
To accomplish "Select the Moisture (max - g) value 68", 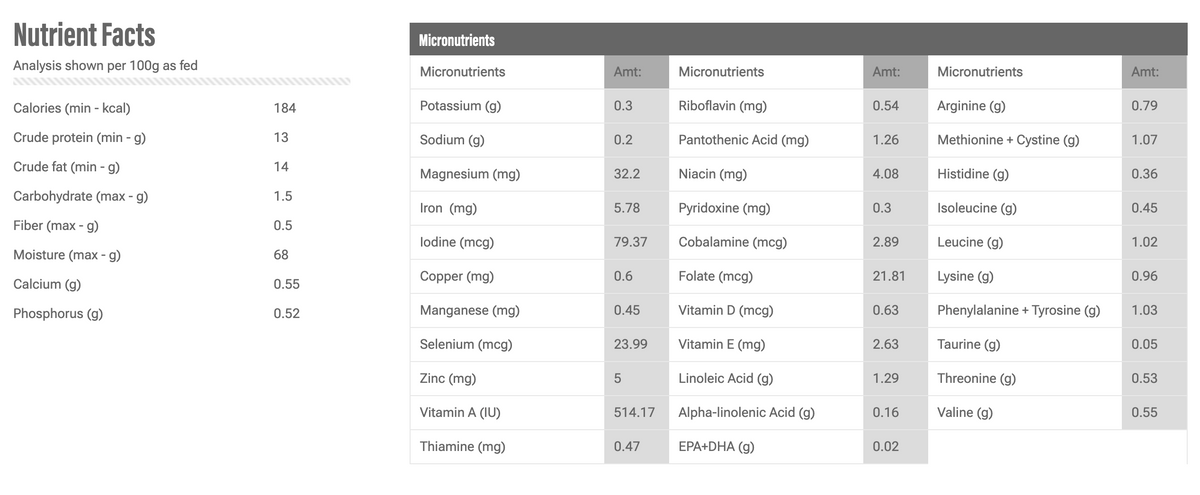I will click(x=281, y=255).
